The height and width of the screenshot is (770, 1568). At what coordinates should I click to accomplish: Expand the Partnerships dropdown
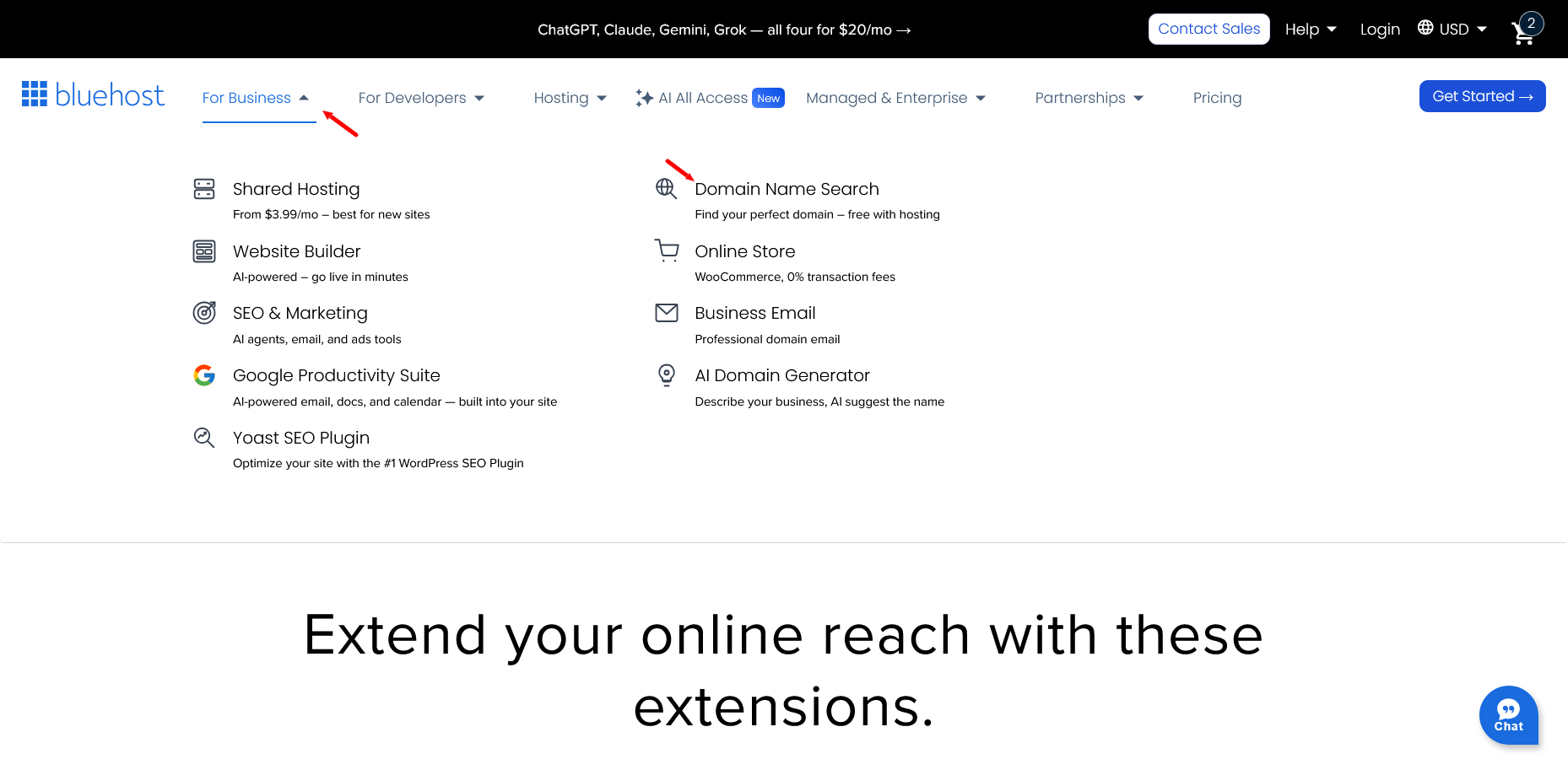point(1089,98)
